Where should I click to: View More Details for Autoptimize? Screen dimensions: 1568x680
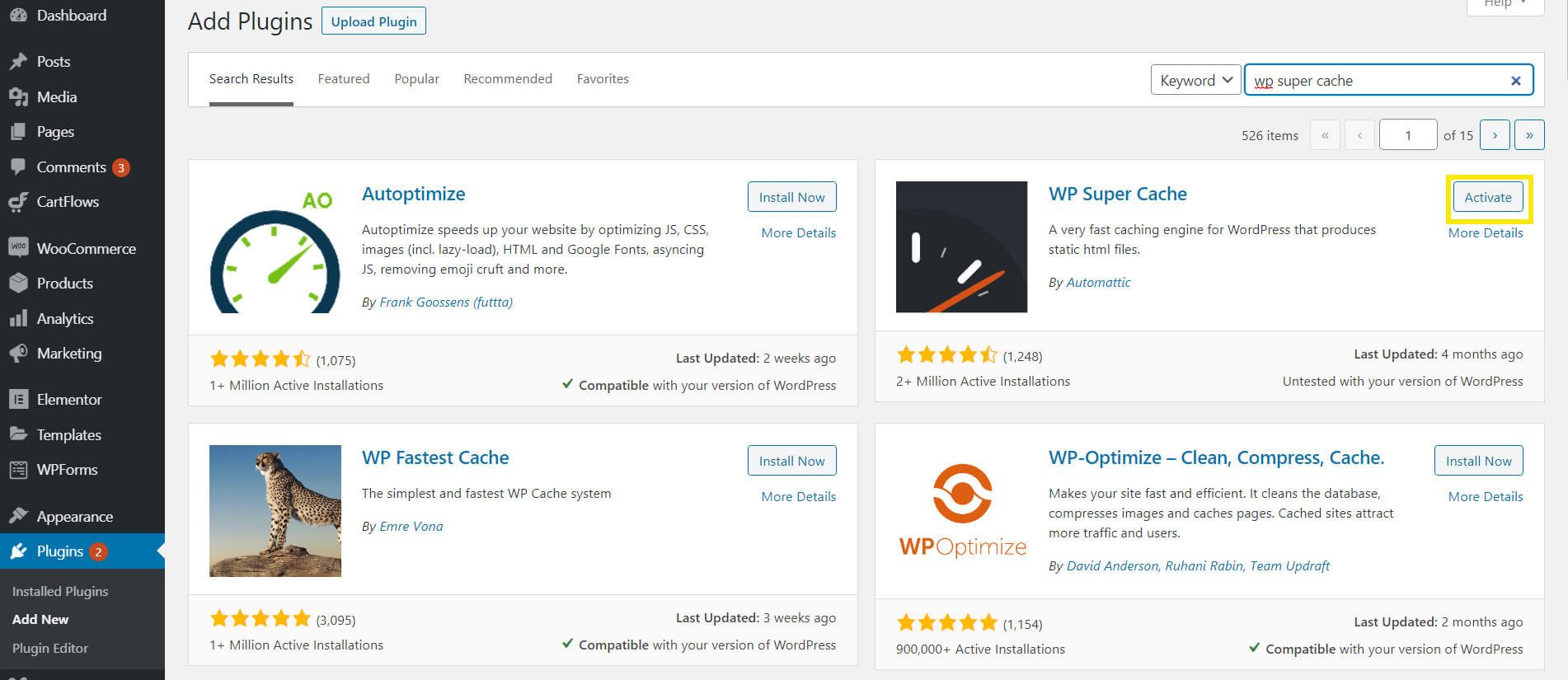click(x=799, y=233)
